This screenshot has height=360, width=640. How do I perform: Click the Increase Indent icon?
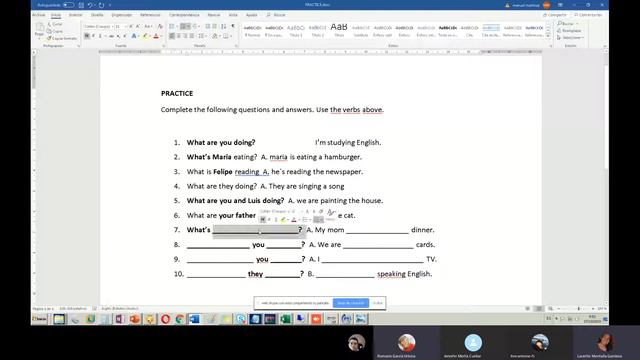click(215, 27)
